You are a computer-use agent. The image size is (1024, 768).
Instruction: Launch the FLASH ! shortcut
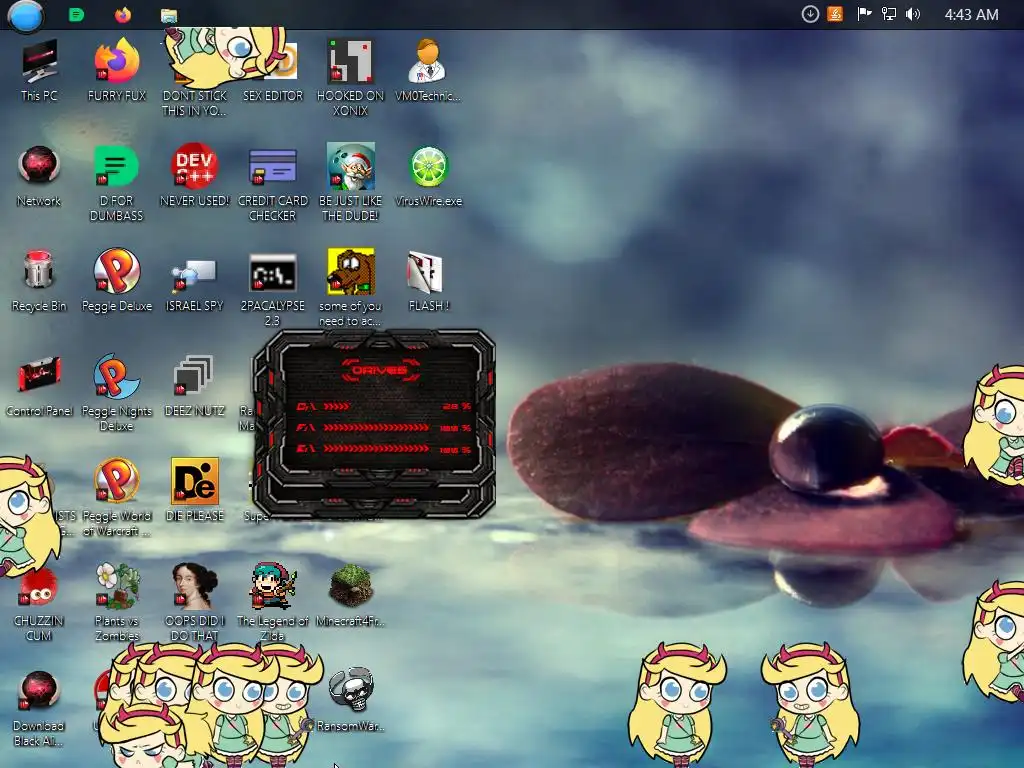(428, 280)
